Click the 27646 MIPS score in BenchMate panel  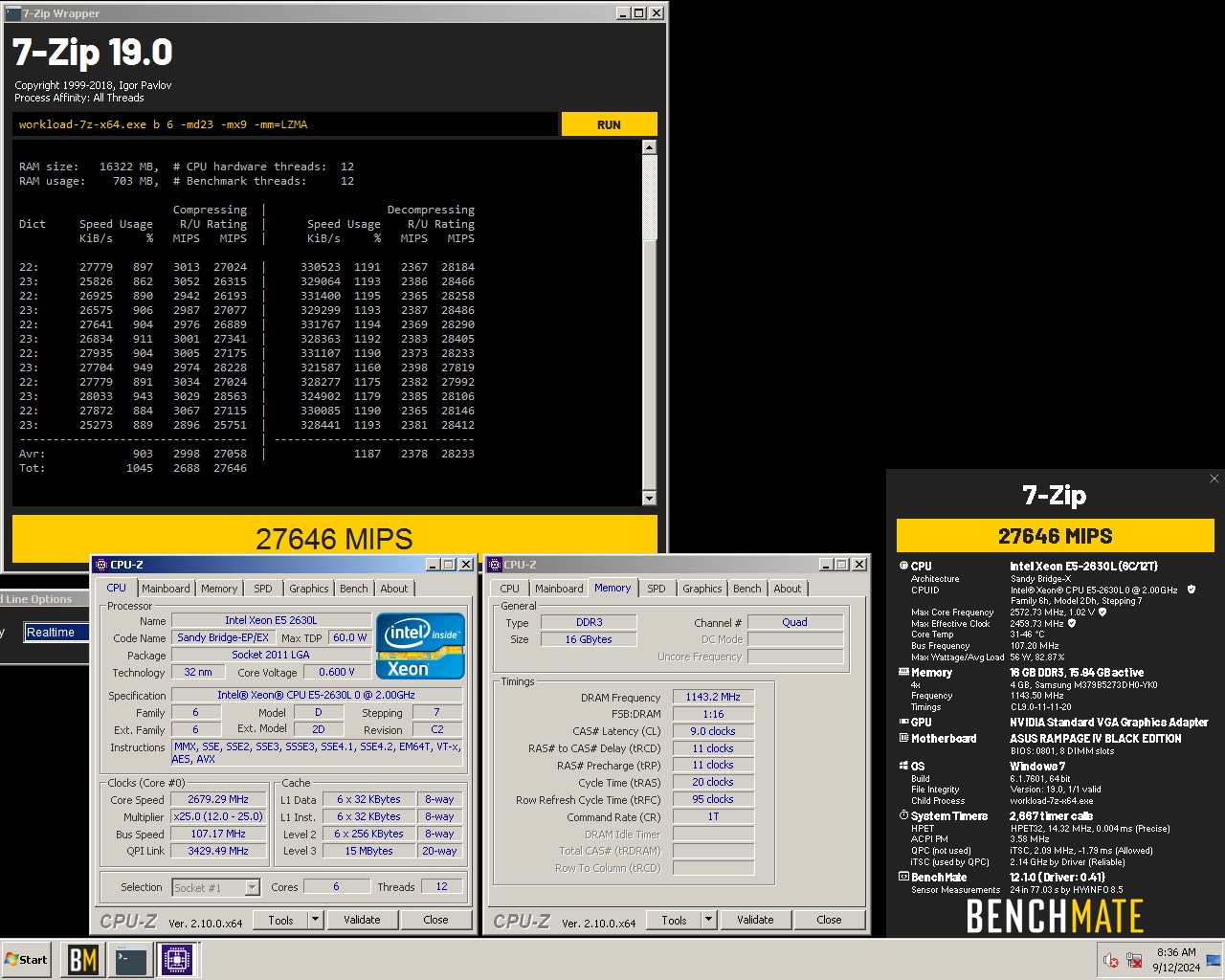point(1055,536)
